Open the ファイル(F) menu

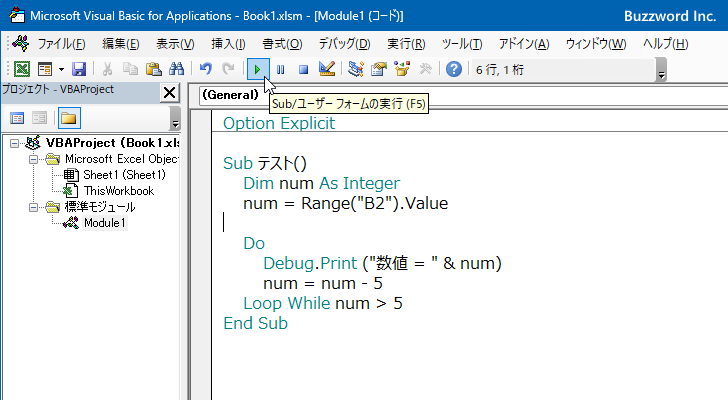[x=61, y=44]
